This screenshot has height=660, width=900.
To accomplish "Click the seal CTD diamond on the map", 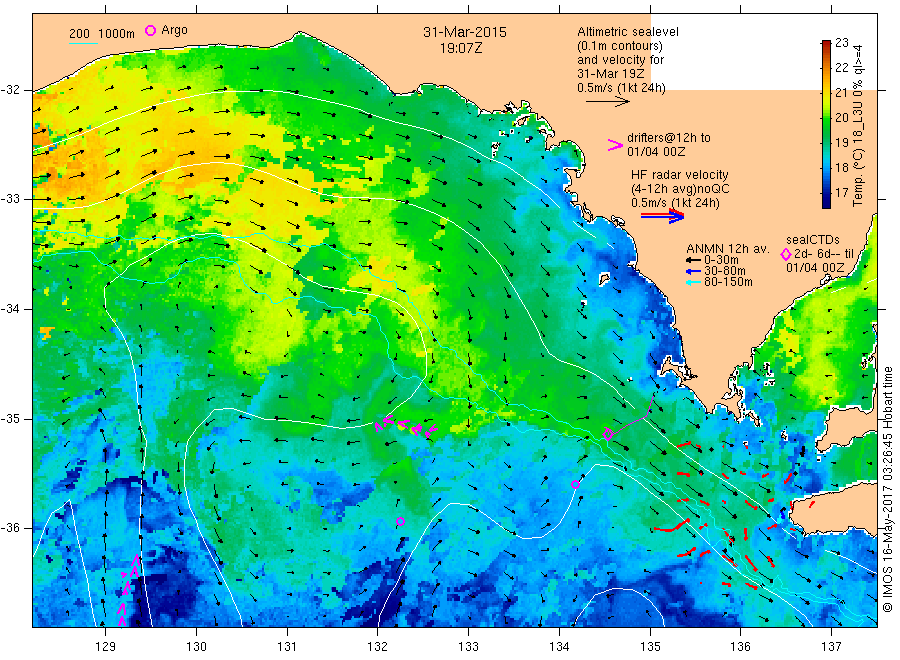I will pos(608,434).
